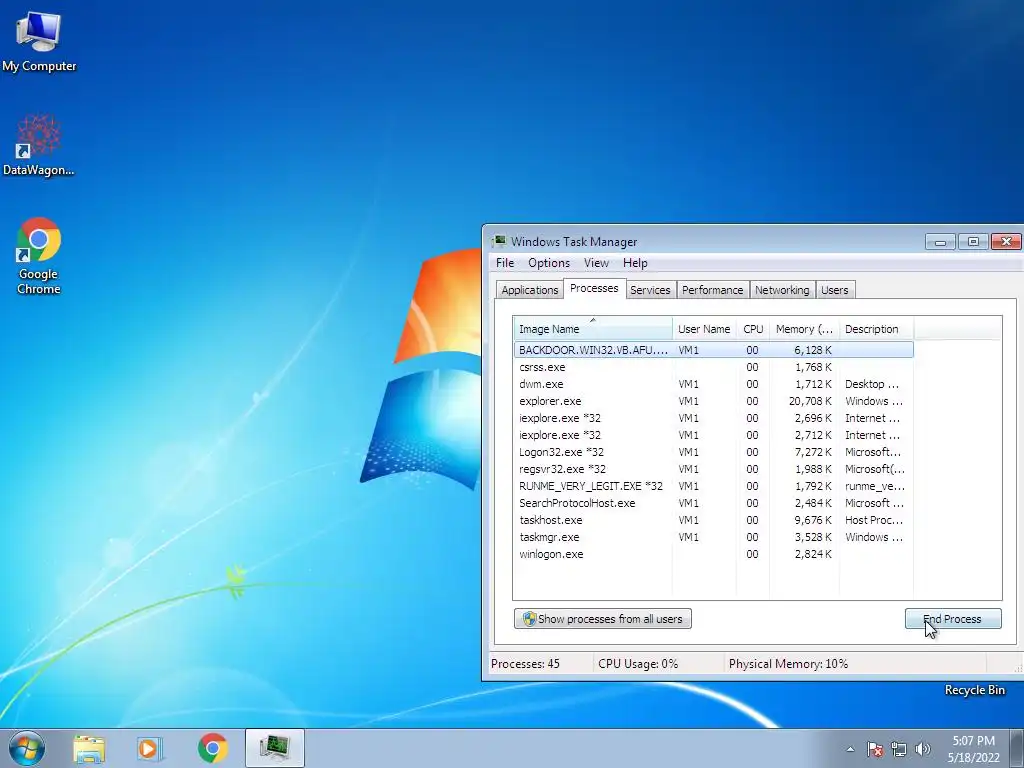Sort by the User Name column header
The width and height of the screenshot is (1024, 768).
(704, 328)
